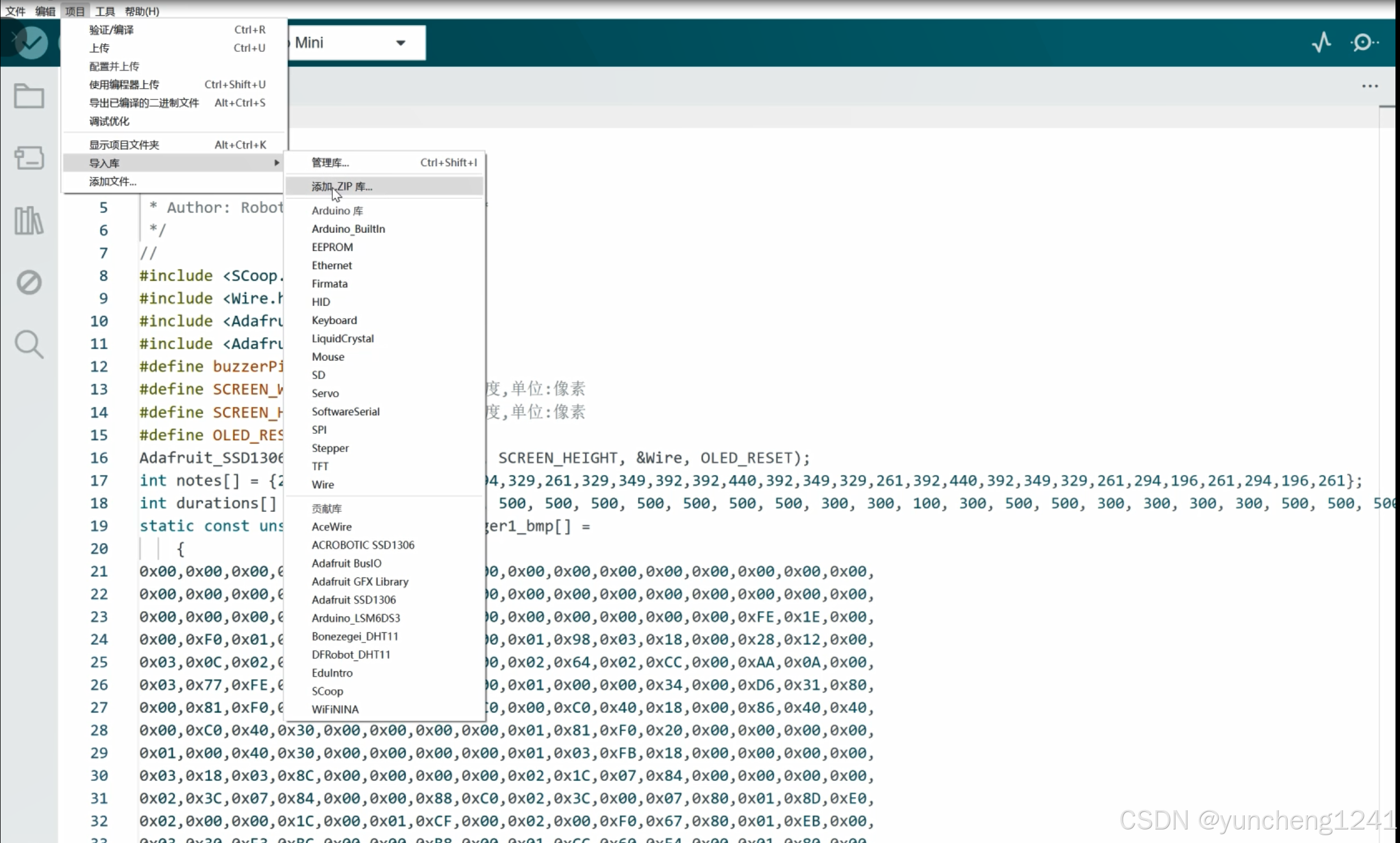Image resolution: width=1400 pixels, height=843 pixels.
Task: Expand the 导入库 submenu arrow
Action: [277, 163]
